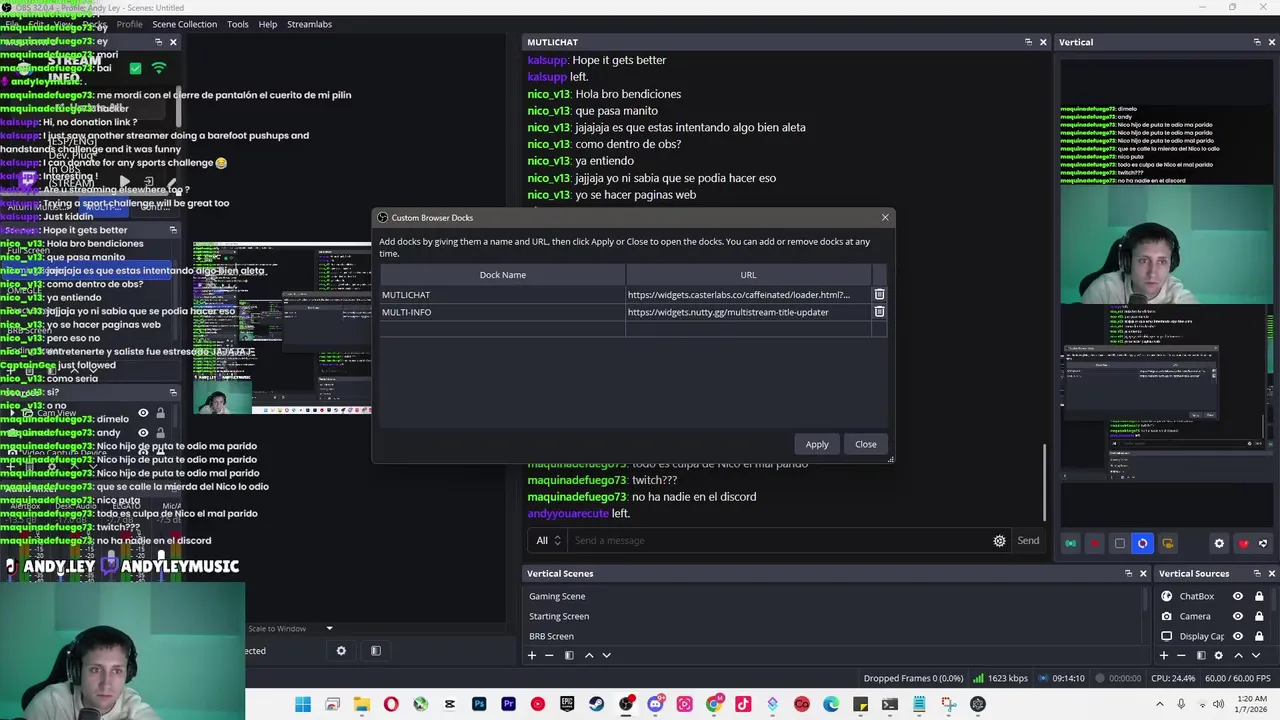Delete the MUTLICHAT dock entry with trash icon

[879, 295]
